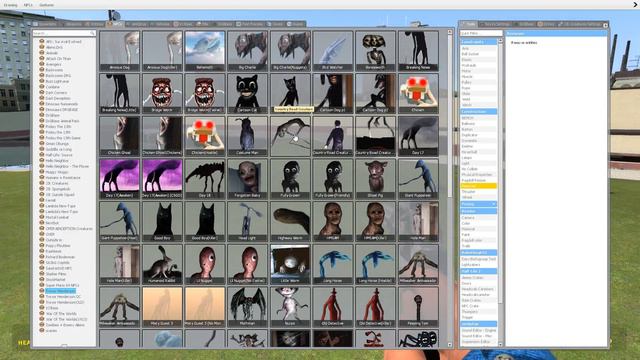Select the Balloons tool
Image resolution: width=640 pixels, height=360 pixels.
(x=478, y=123)
